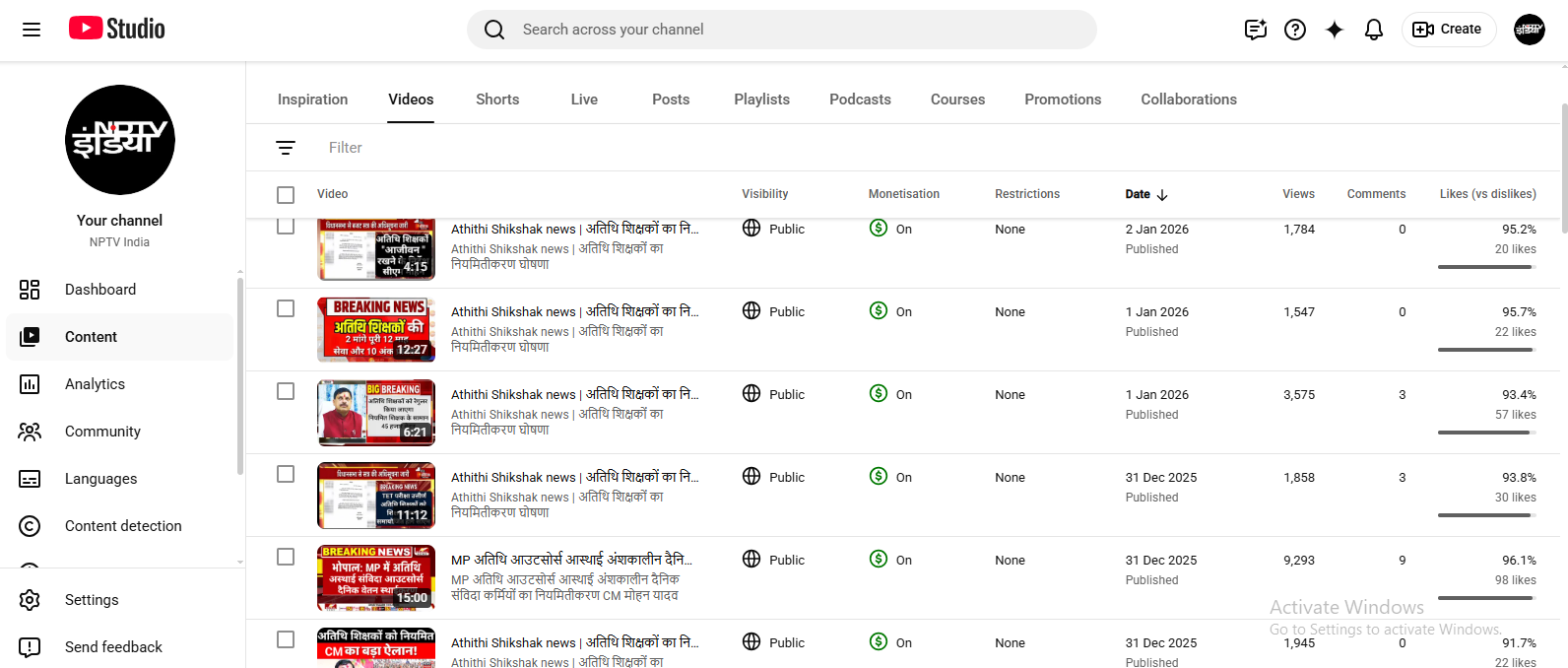The image size is (1568, 668).
Task: Switch to the Shorts tab
Action: tap(497, 100)
